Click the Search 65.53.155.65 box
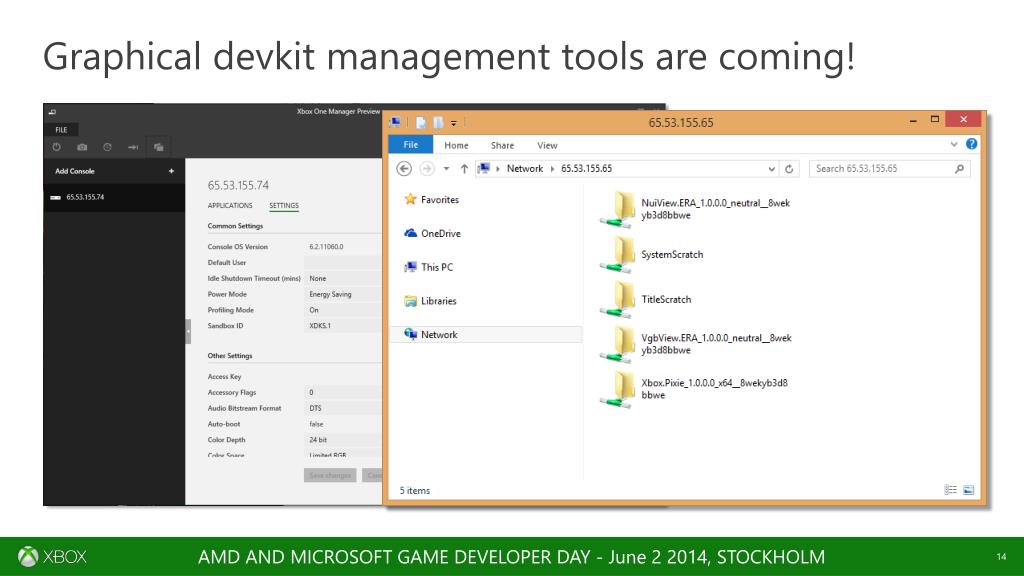This screenshot has height=576, width=1024. click(x=889, y=168)
